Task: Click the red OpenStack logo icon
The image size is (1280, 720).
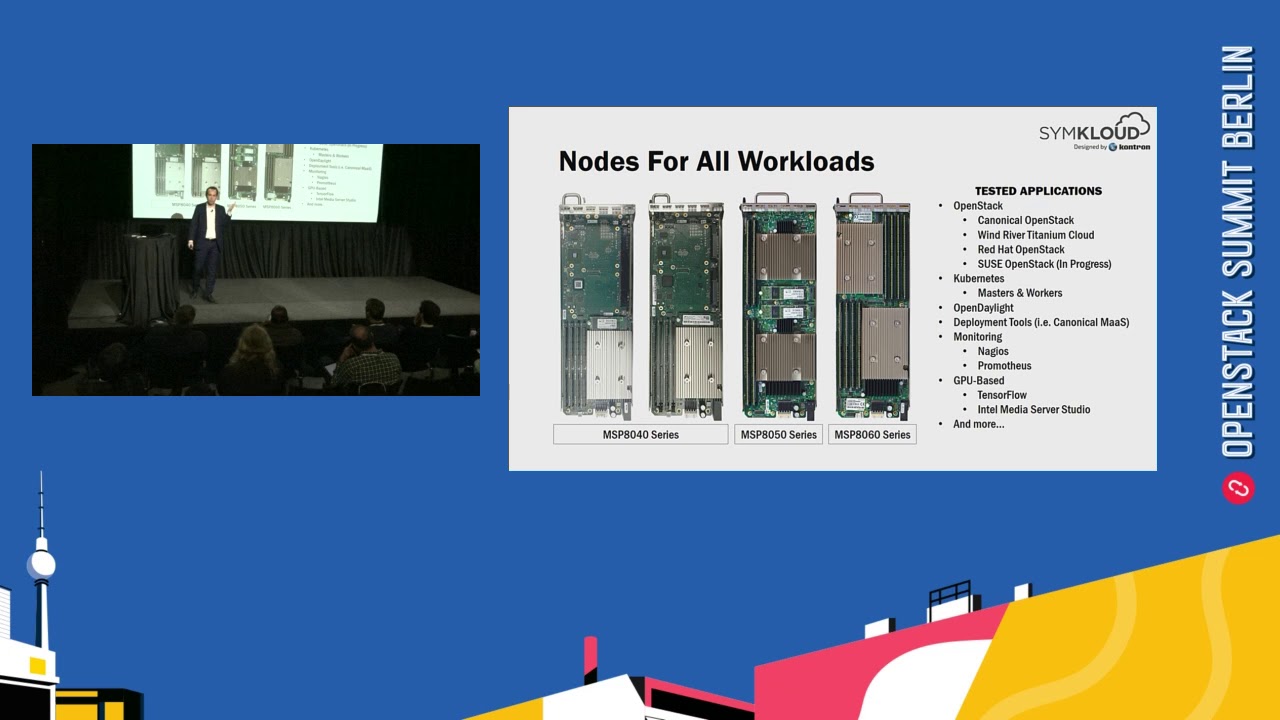Action: pos(1238,488)
